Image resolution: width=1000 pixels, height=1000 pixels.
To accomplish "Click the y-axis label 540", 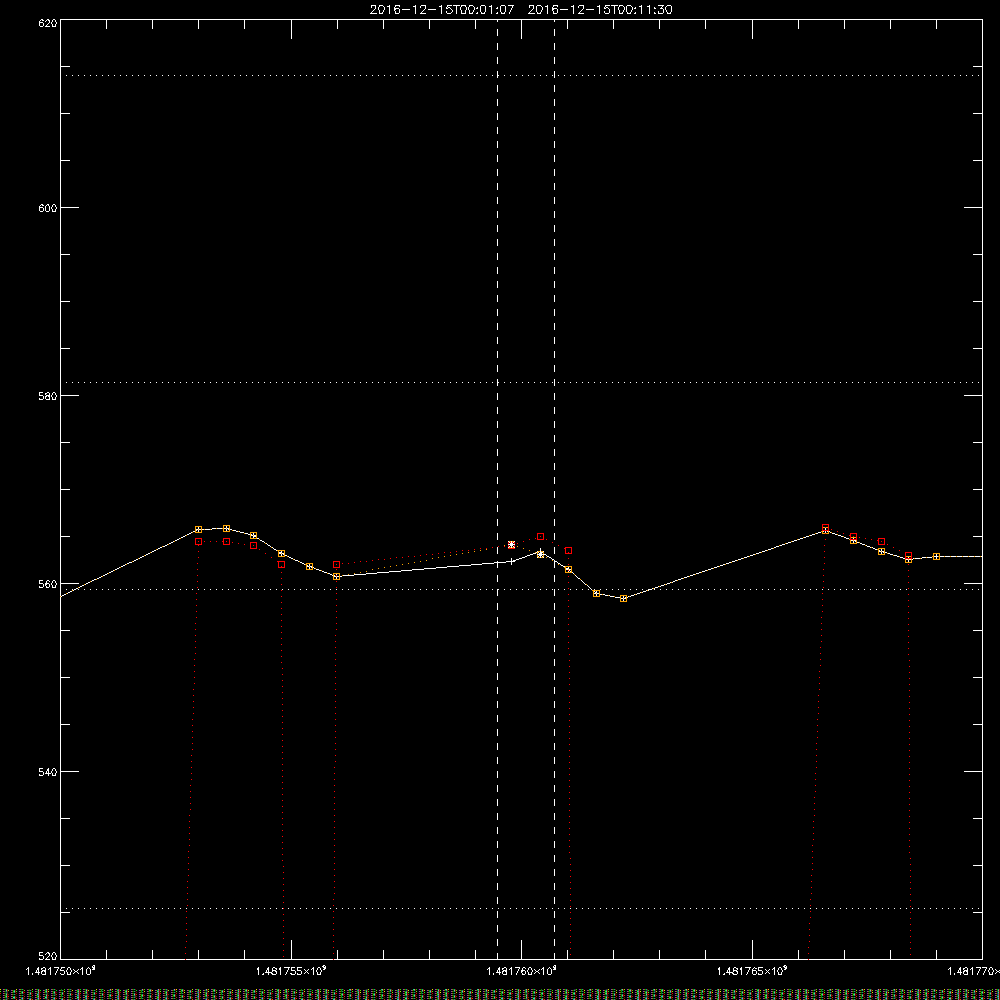I will pos(48,772).
